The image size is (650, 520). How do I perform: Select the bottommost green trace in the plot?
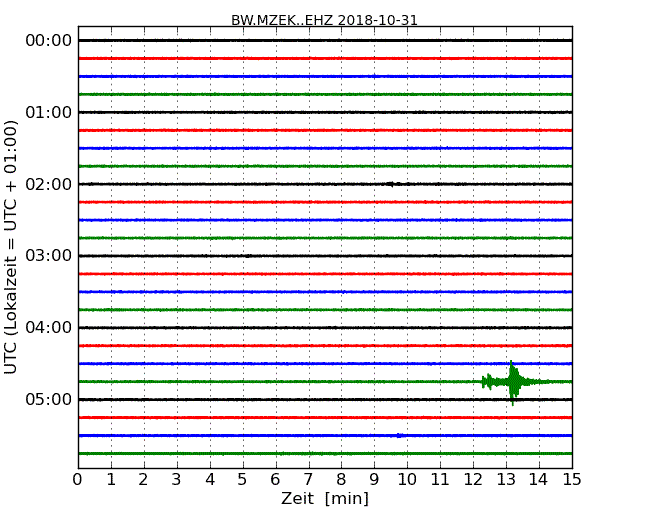324,453
